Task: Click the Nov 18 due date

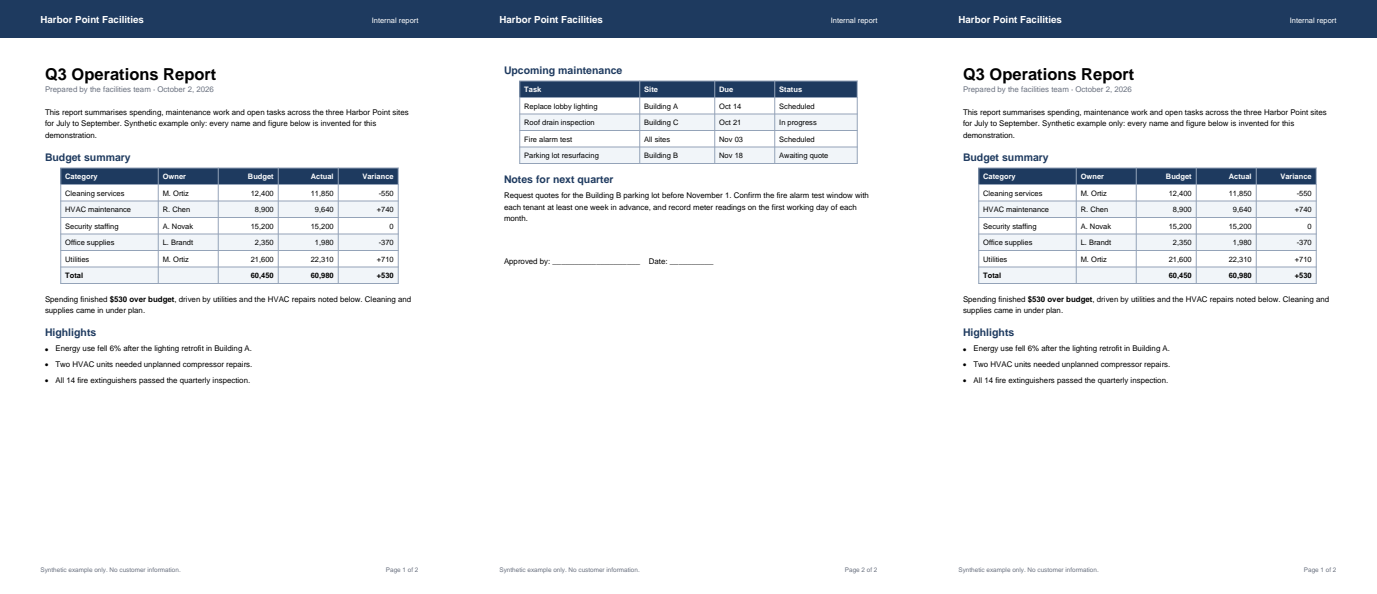Action: [x=744, y=155]
